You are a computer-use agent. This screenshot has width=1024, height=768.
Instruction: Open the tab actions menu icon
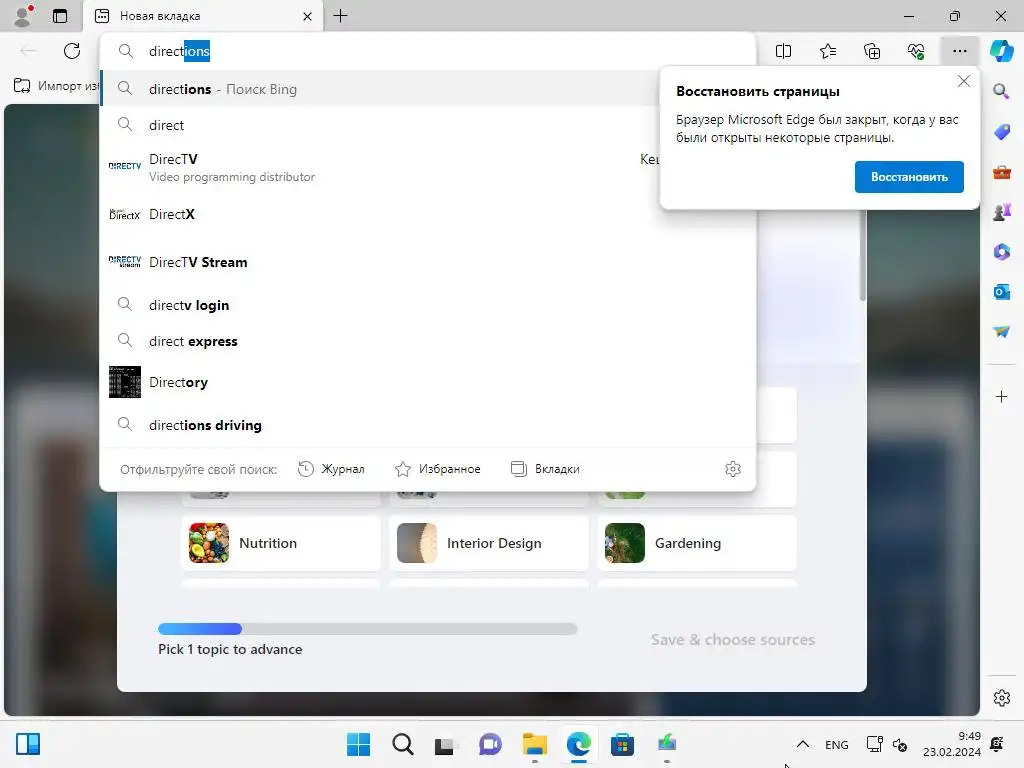coord(60,16)
